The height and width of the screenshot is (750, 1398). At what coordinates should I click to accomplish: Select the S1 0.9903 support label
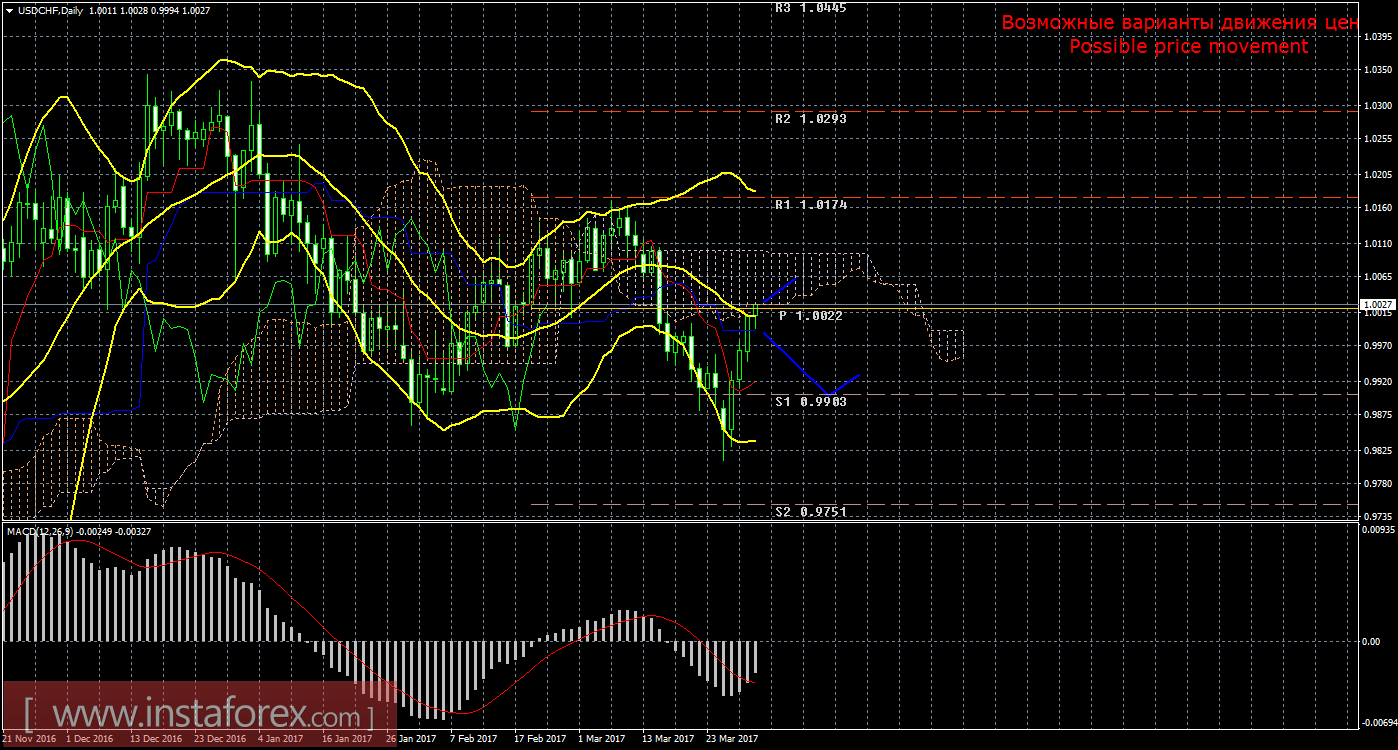[x=810, y=400]
